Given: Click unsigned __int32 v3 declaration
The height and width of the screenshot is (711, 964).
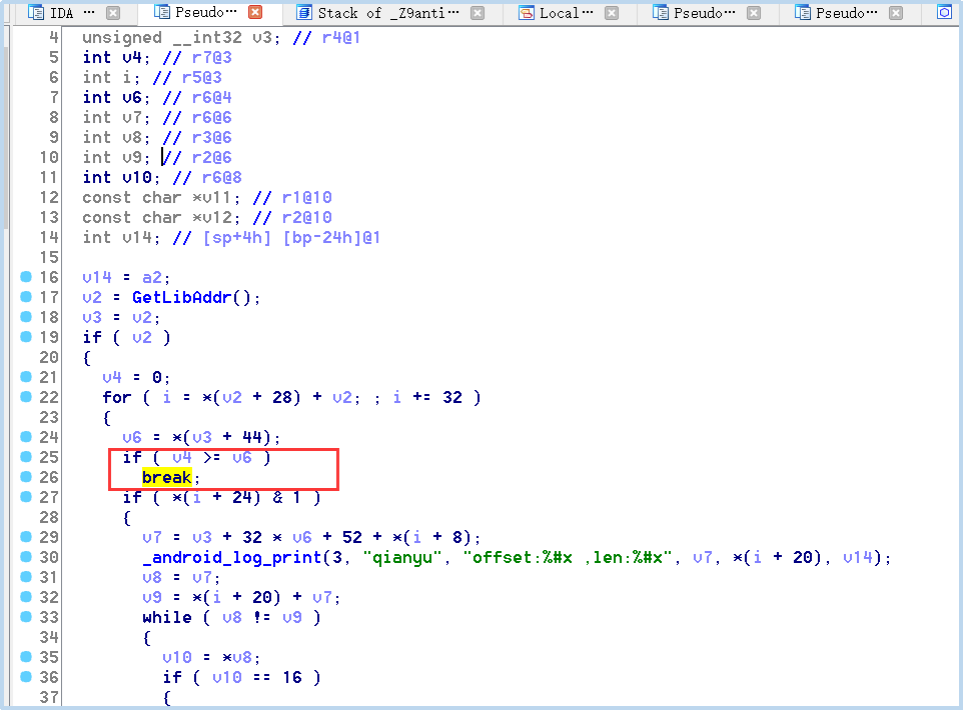Looking at the screenshot, I should [x=181, y=38].
